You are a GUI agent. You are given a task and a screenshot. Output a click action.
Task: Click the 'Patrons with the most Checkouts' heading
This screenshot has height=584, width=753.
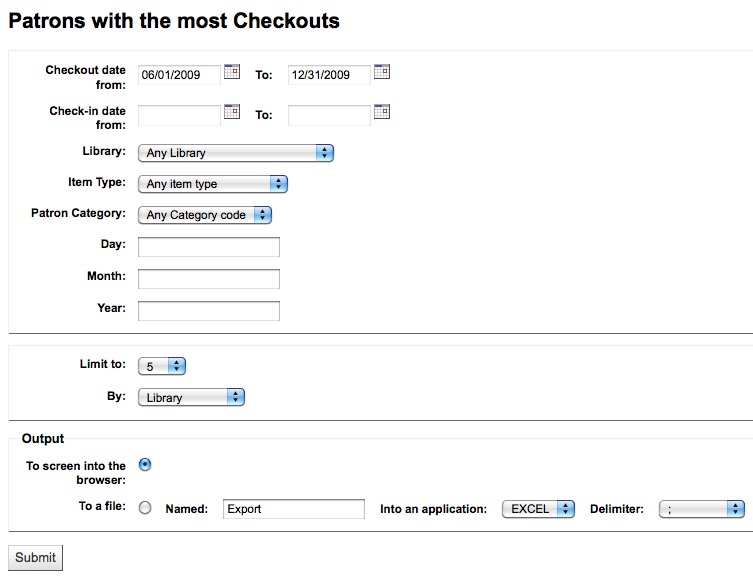coord(174,21)
